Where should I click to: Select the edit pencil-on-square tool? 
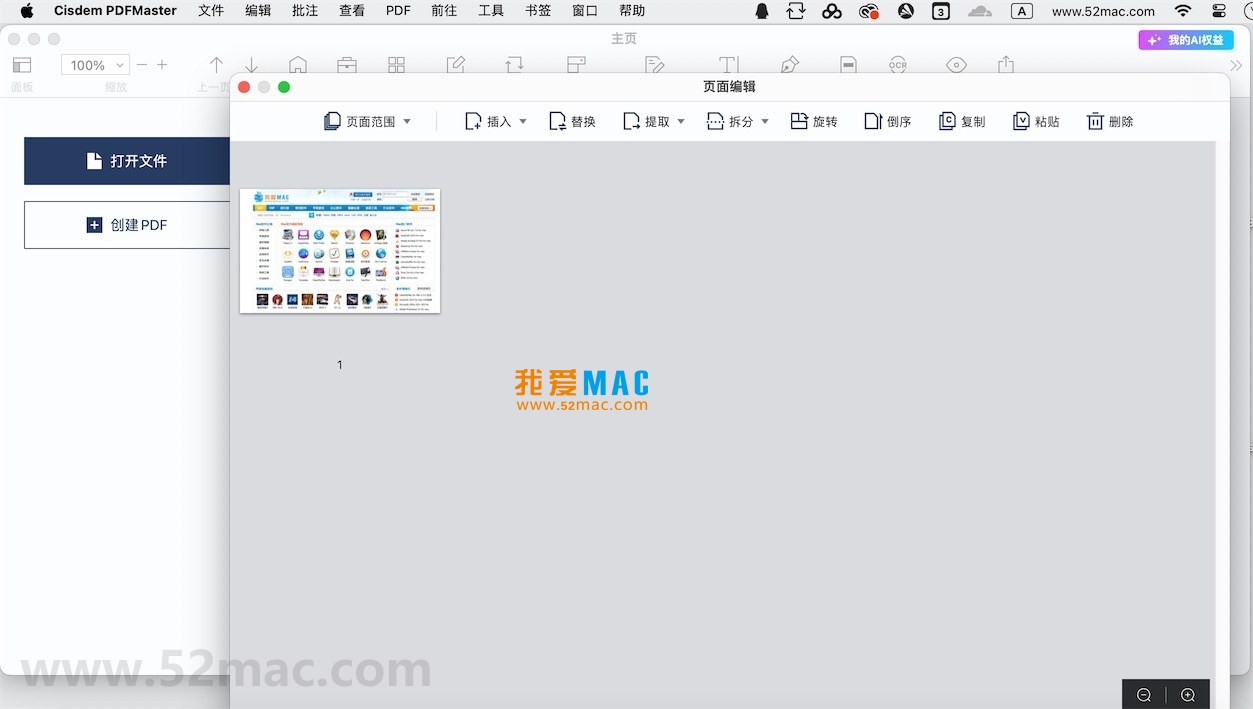[x=456, y=65]
